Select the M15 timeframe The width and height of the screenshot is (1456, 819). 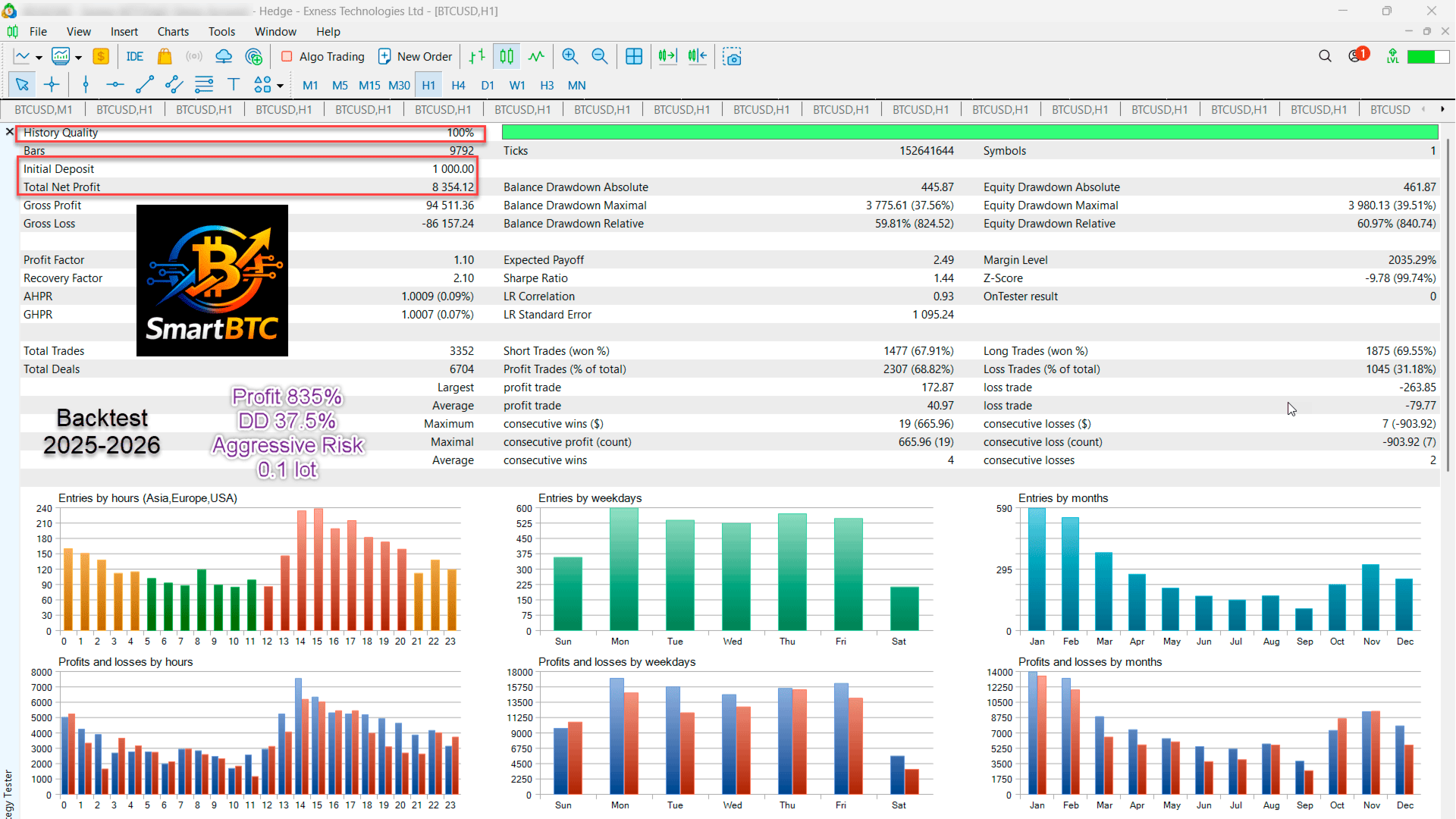(x=369, y=86)
